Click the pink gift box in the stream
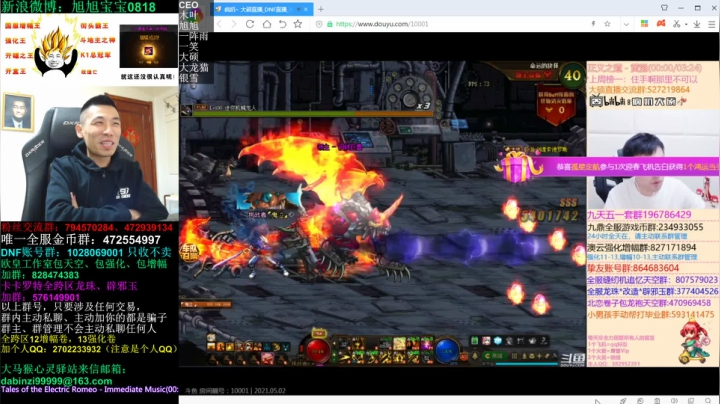The height and width of the screenshot is (404, 720). pyautogui.click(x=519, y=166)
